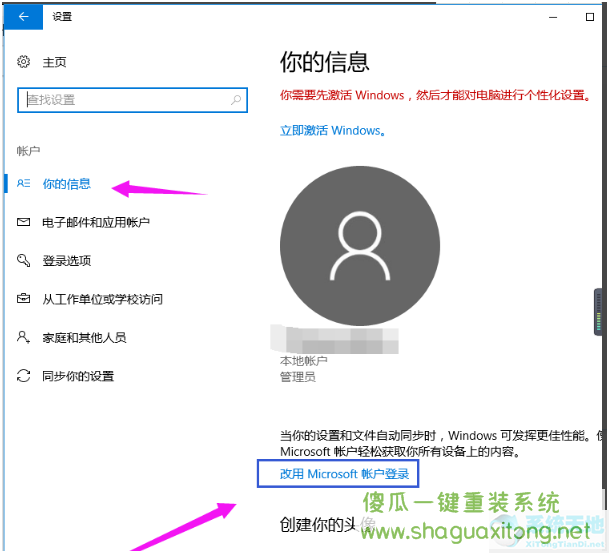609x553 pixels.
Task: Click the 管理员 label
Action: [x=298, y=377]
